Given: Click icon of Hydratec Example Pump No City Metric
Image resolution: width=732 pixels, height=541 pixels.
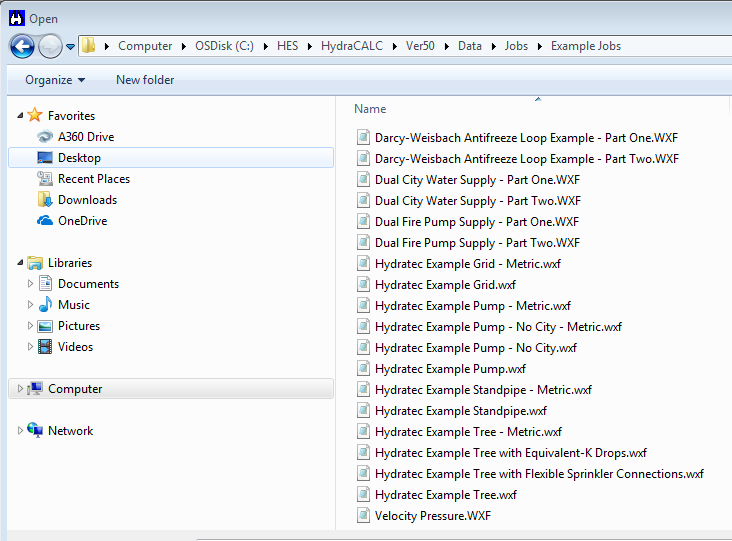Looking at the screenshot, I should click(x=363, y=326).
